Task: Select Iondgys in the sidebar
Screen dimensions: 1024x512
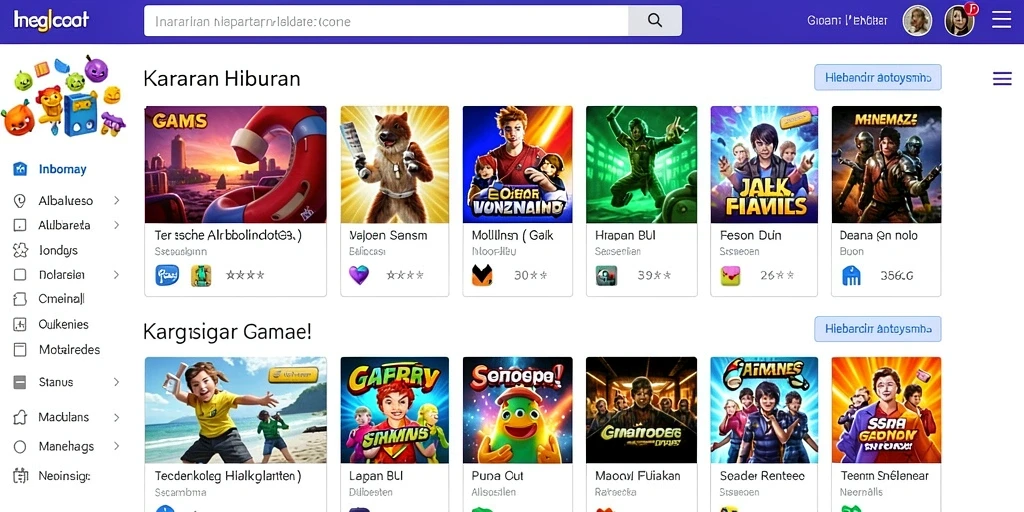Action: pos(58,250)
